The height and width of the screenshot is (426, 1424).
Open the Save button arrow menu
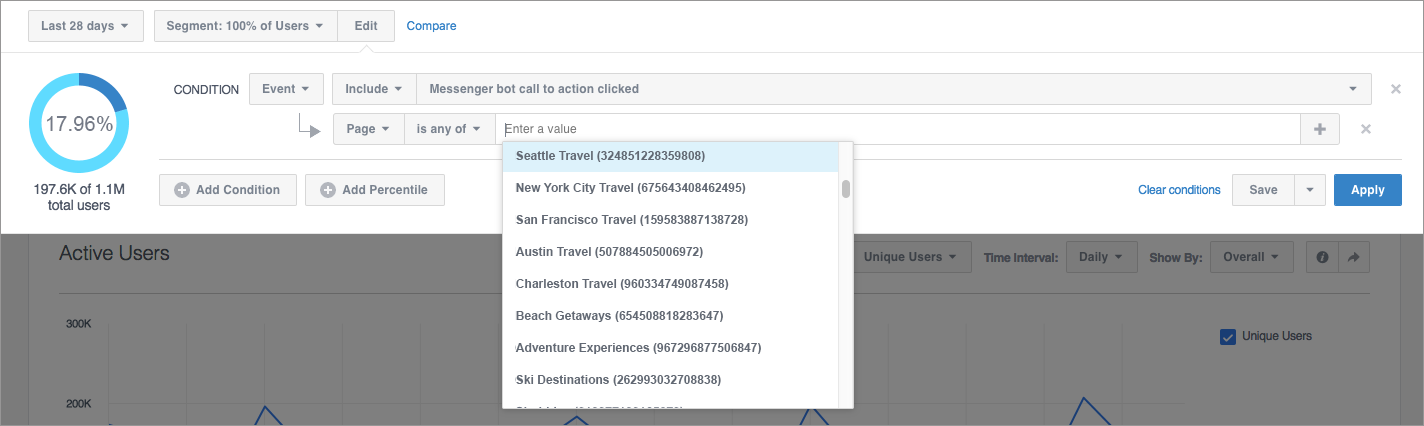coord(1309,190)
